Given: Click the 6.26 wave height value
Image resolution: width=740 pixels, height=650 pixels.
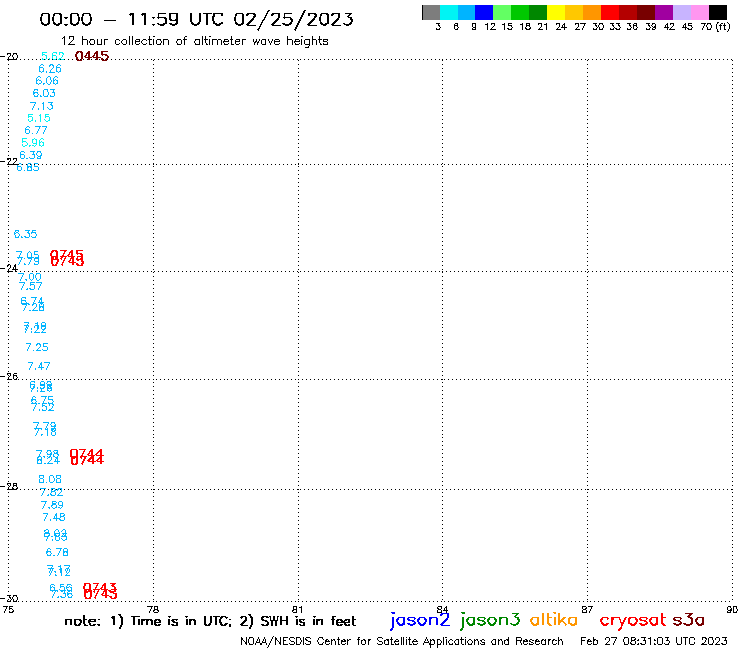Looking at the screenshot, I should coord(50,69).
